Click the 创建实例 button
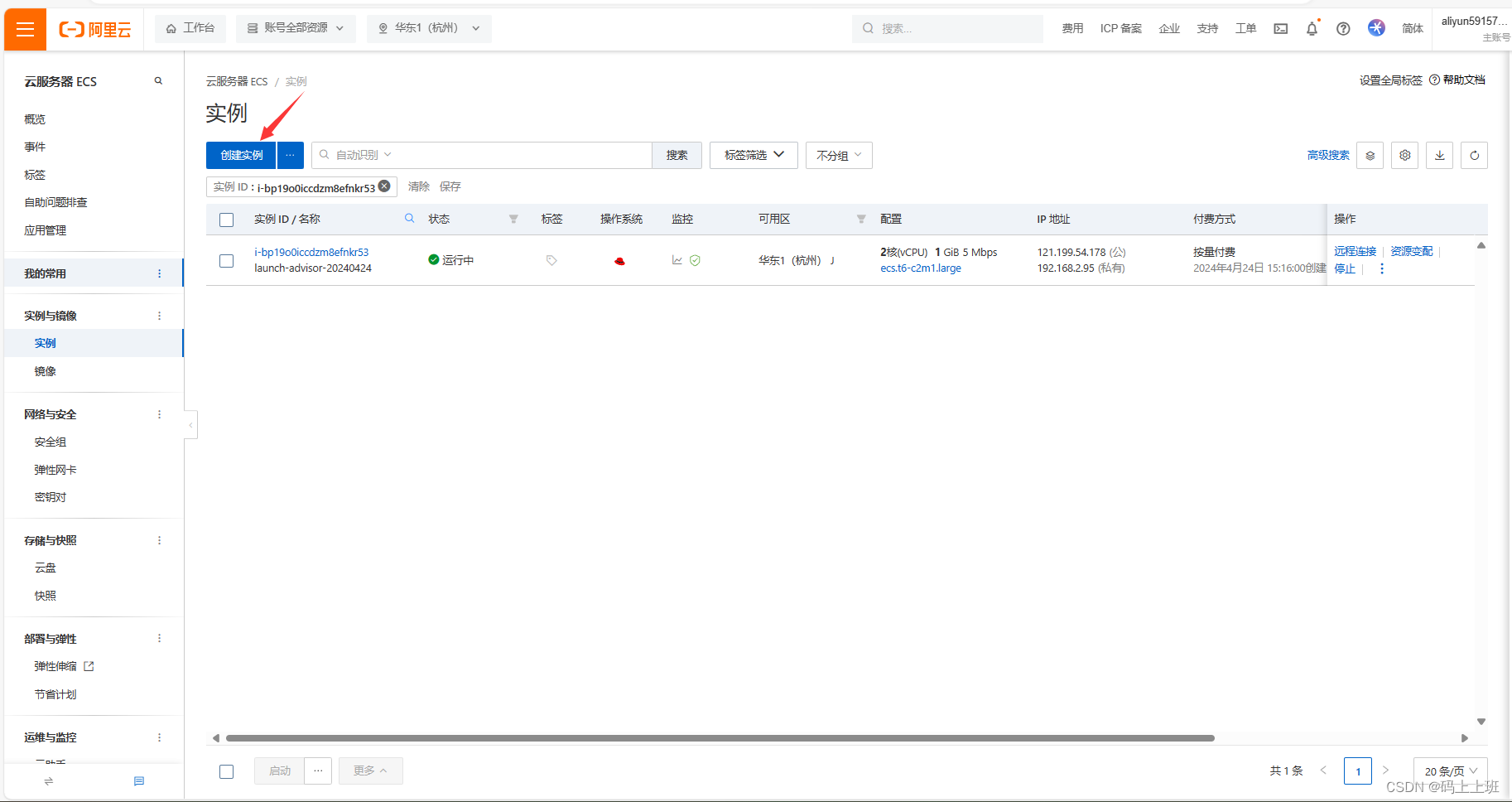Viewport: 1512px width, 802px height. tap(241, 156)
